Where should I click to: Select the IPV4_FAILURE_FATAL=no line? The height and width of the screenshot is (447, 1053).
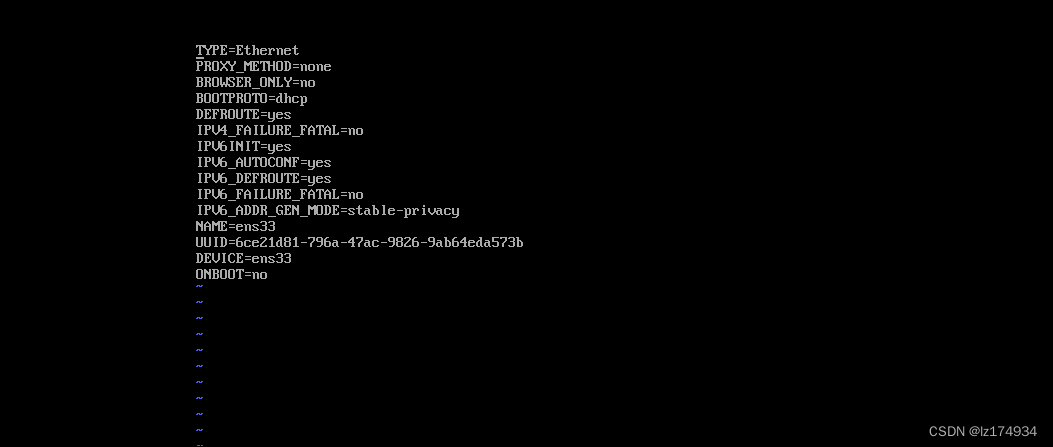[x=279, y=130]
